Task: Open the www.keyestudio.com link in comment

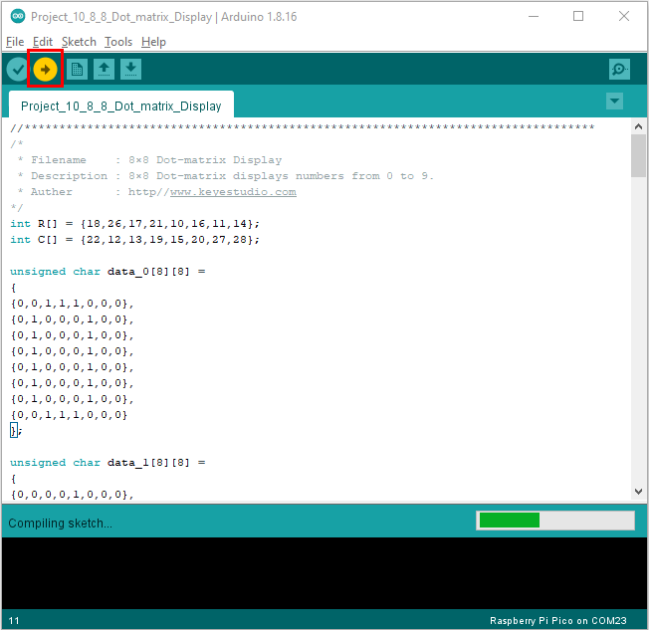Action: (233, 192)
